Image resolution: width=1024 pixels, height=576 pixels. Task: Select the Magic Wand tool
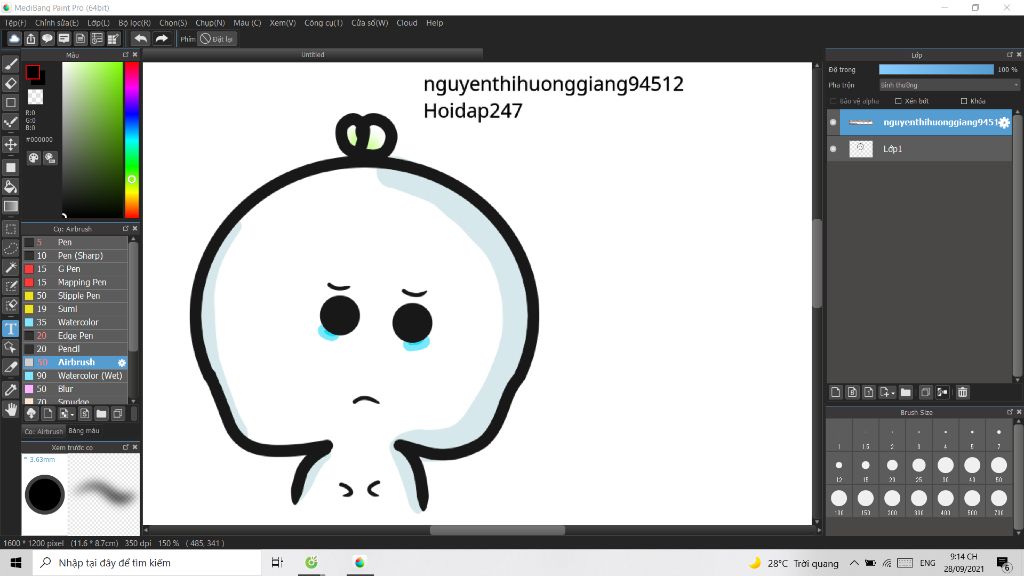tap(11, 267)
